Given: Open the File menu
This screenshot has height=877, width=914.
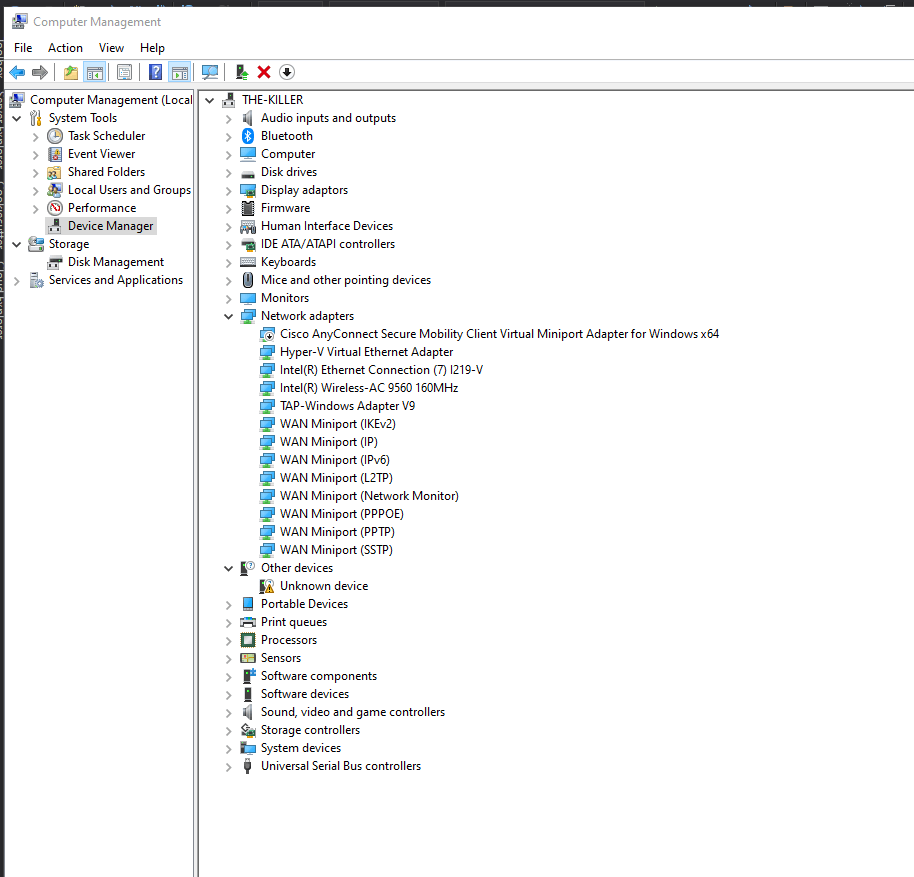Looking at the screenshot, I should click(23, 48).
